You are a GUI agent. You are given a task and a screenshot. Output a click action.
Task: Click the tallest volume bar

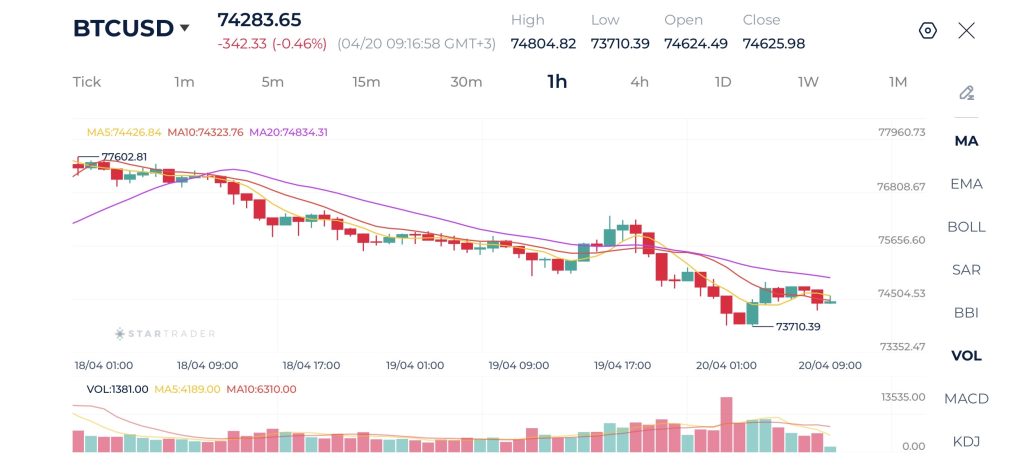(726, 425)
